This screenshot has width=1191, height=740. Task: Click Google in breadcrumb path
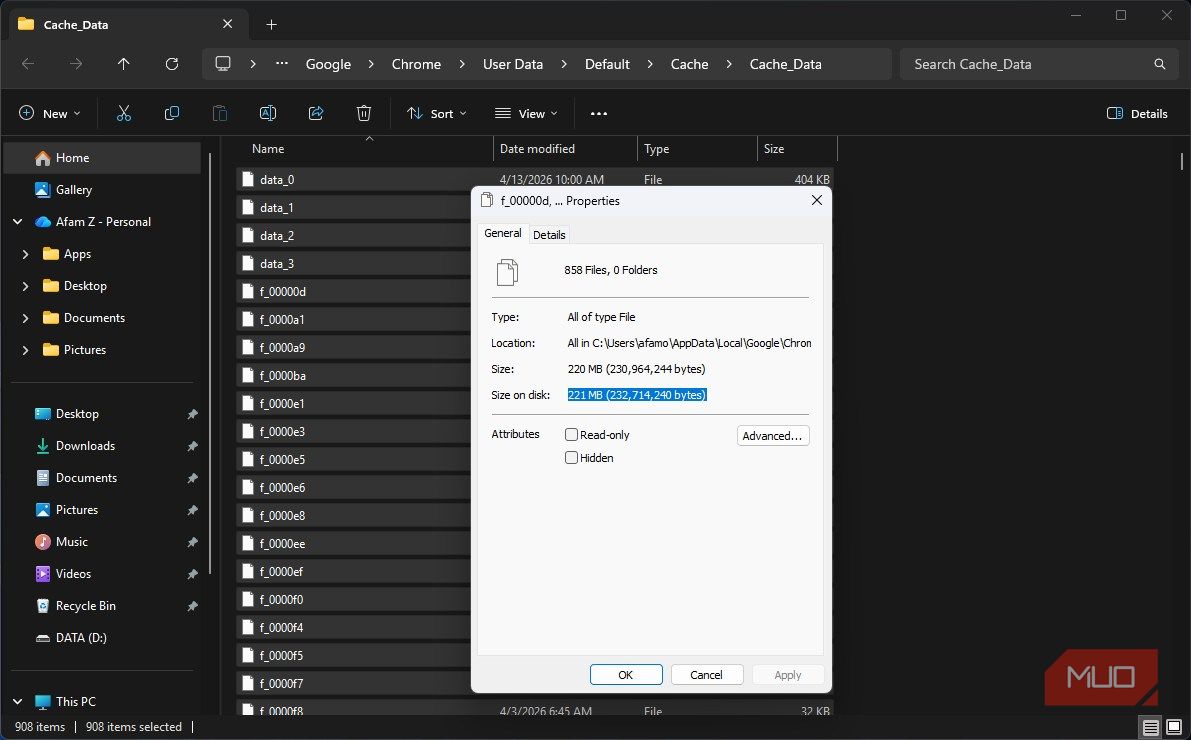tap(328, 64)
